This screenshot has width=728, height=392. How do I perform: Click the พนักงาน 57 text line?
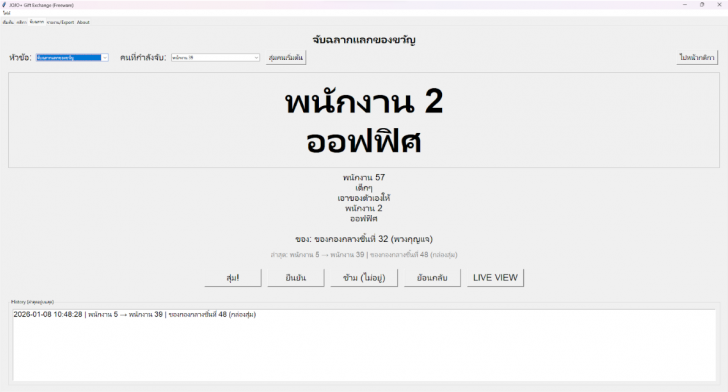point(364,177)
